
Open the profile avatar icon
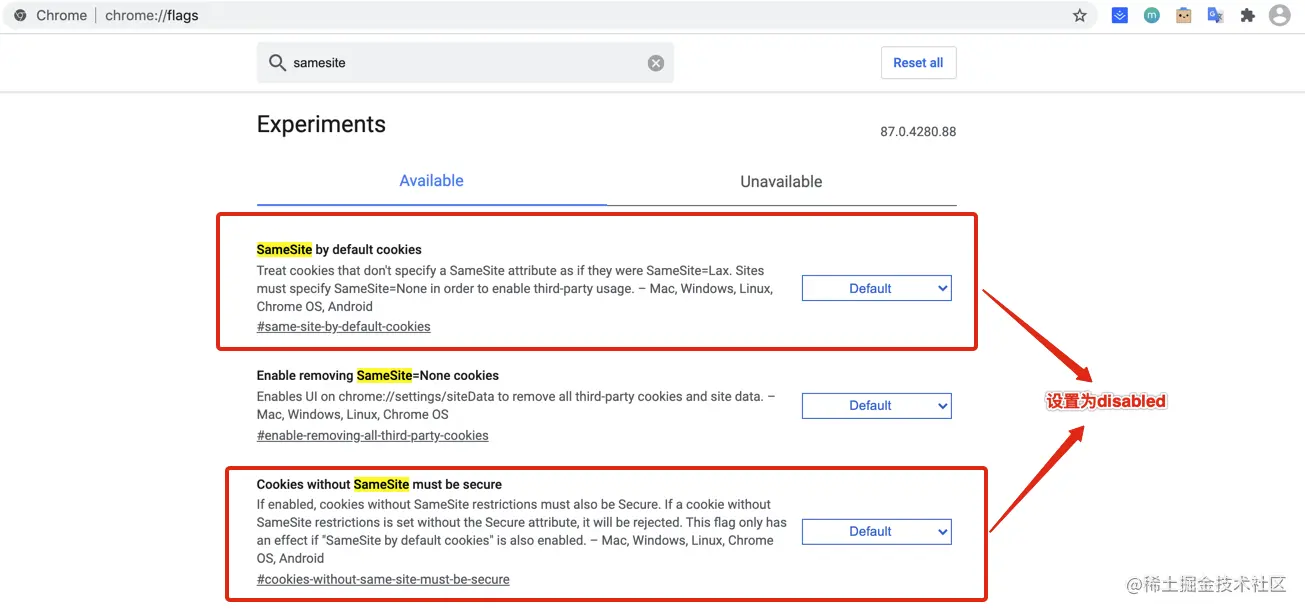(x=1279, y=15)
